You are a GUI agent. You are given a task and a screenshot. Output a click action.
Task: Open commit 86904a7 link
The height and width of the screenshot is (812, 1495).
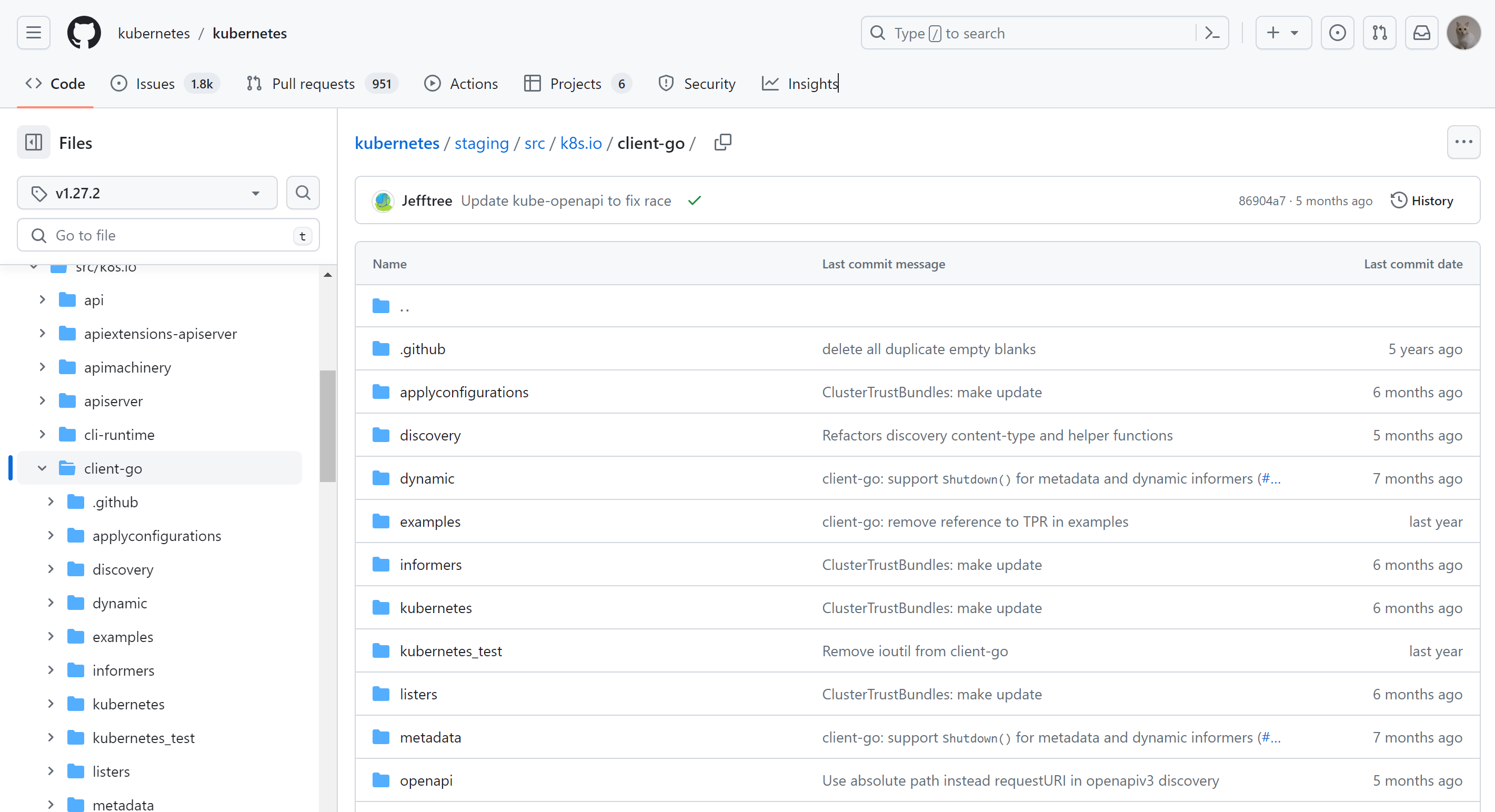[1262, 201]
